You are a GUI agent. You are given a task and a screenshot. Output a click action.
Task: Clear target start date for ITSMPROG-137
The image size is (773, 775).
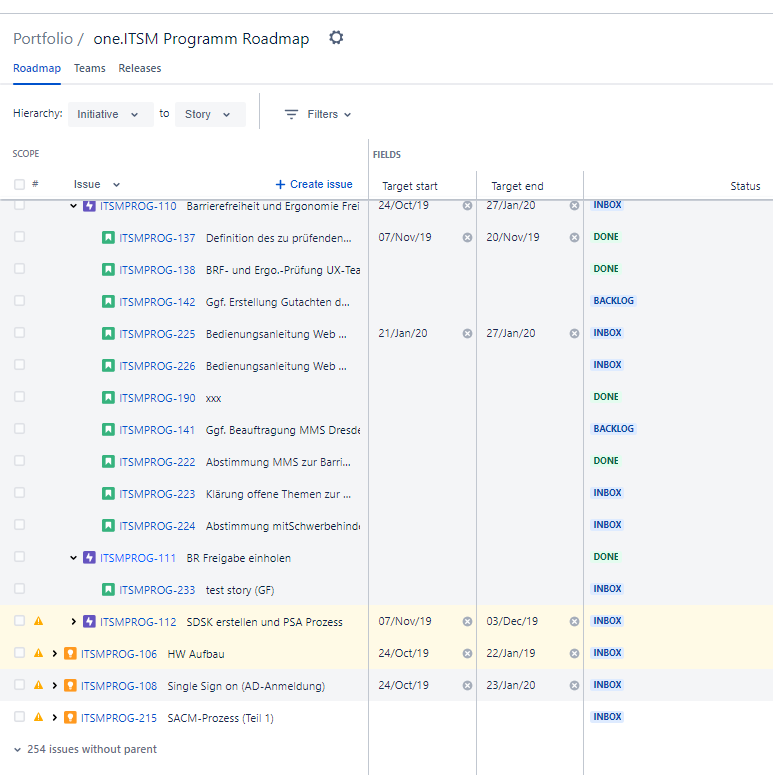[467, 238]
